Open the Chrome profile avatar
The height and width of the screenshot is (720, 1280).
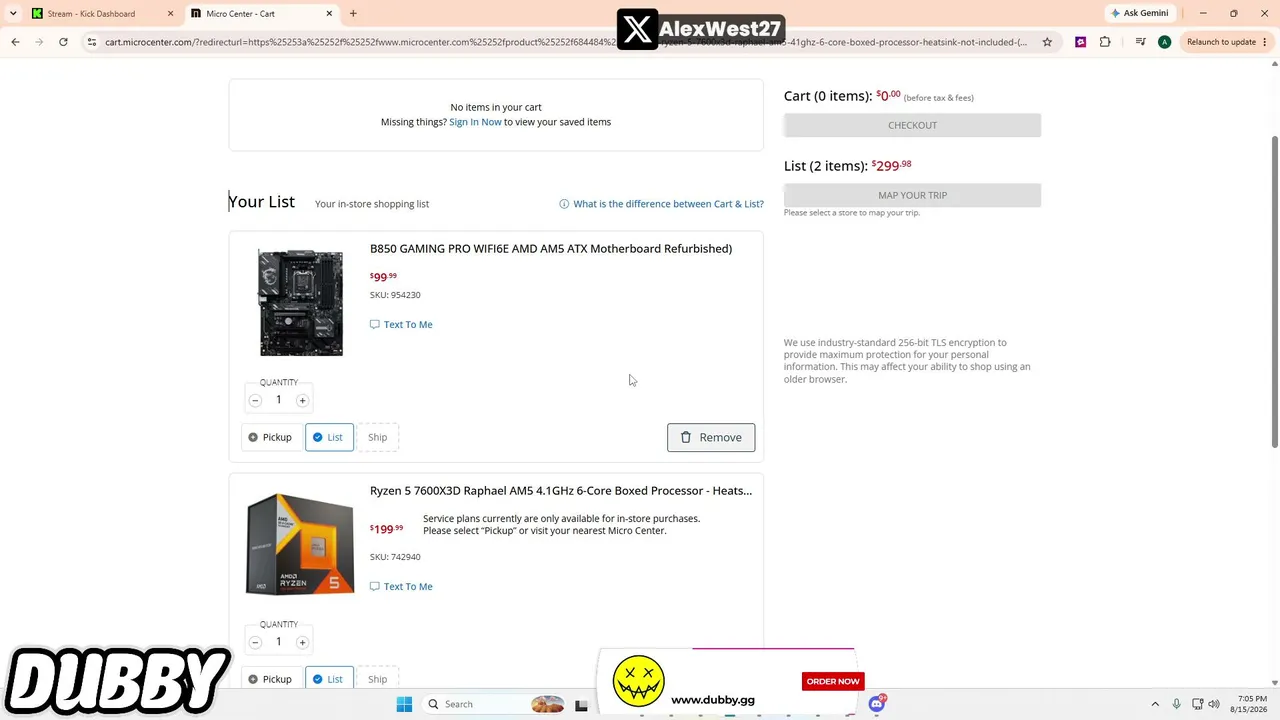pos(1164,42)
